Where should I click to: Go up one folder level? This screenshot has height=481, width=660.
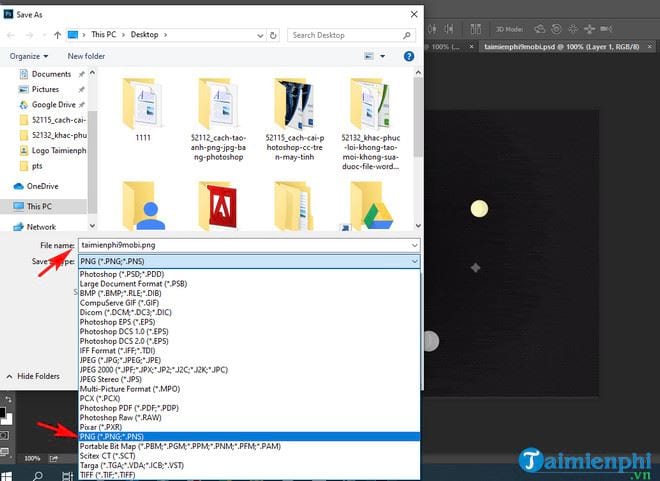(58, 35)
